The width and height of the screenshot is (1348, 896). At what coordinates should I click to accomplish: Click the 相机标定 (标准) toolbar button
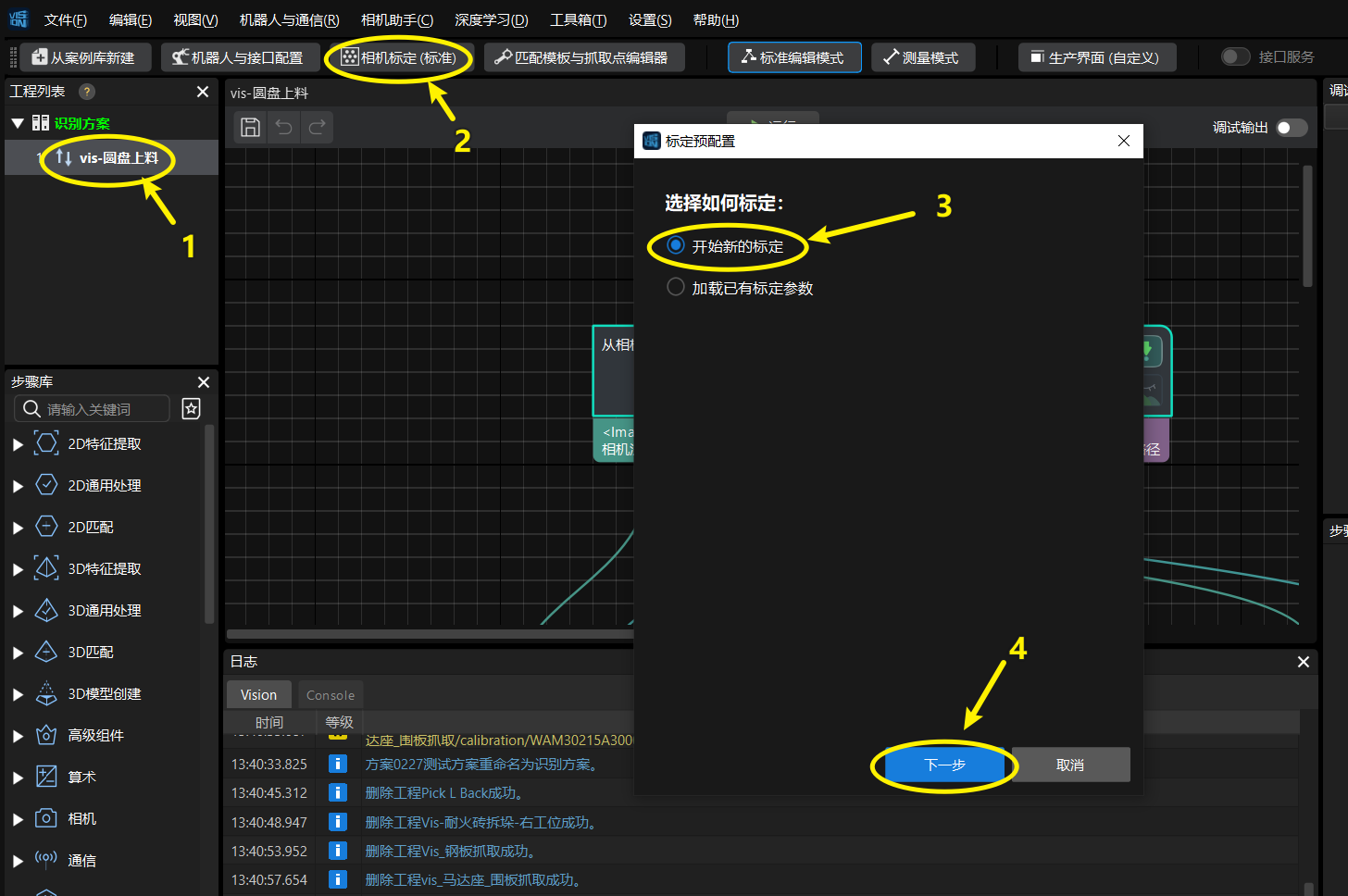click(400, 57)
